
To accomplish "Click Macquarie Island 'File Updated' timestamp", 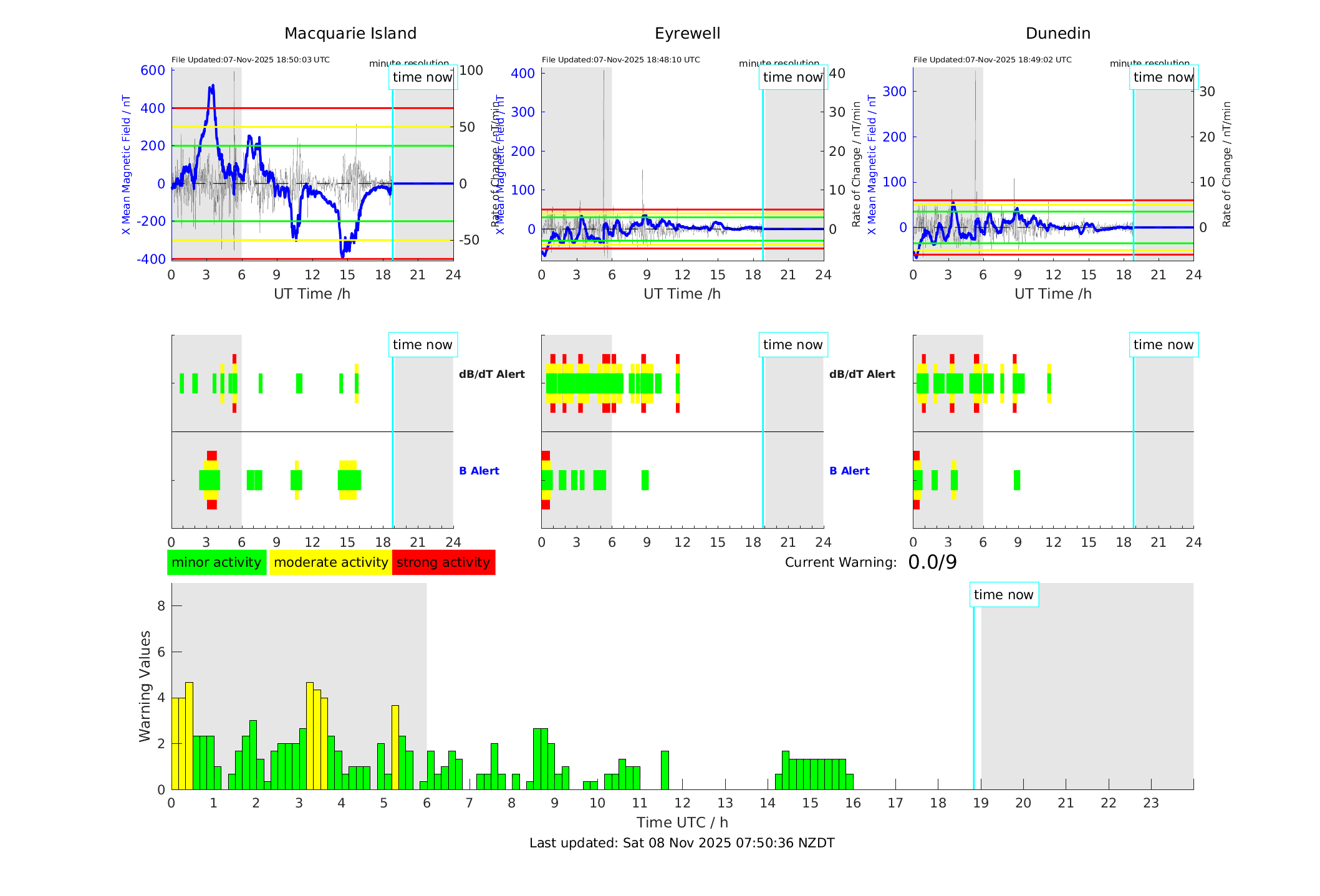I will (250, 60).
